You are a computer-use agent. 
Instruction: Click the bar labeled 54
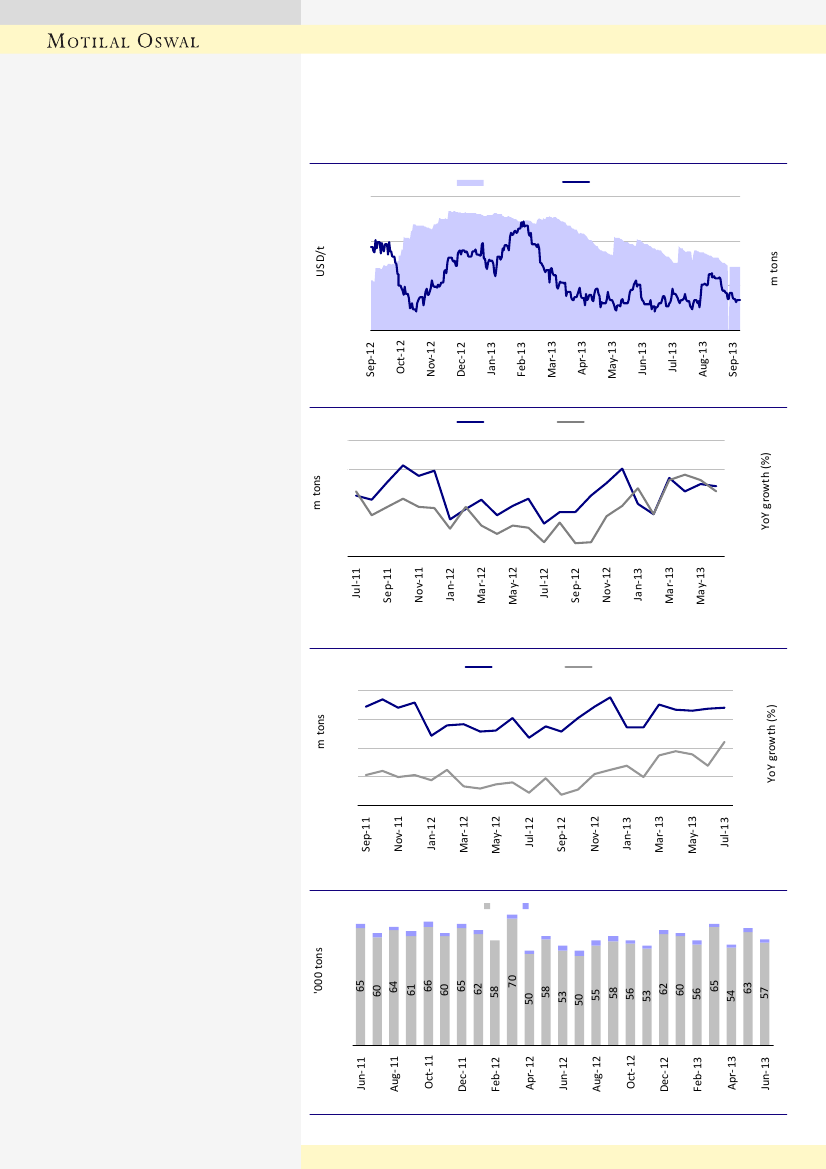coord(731,995)
